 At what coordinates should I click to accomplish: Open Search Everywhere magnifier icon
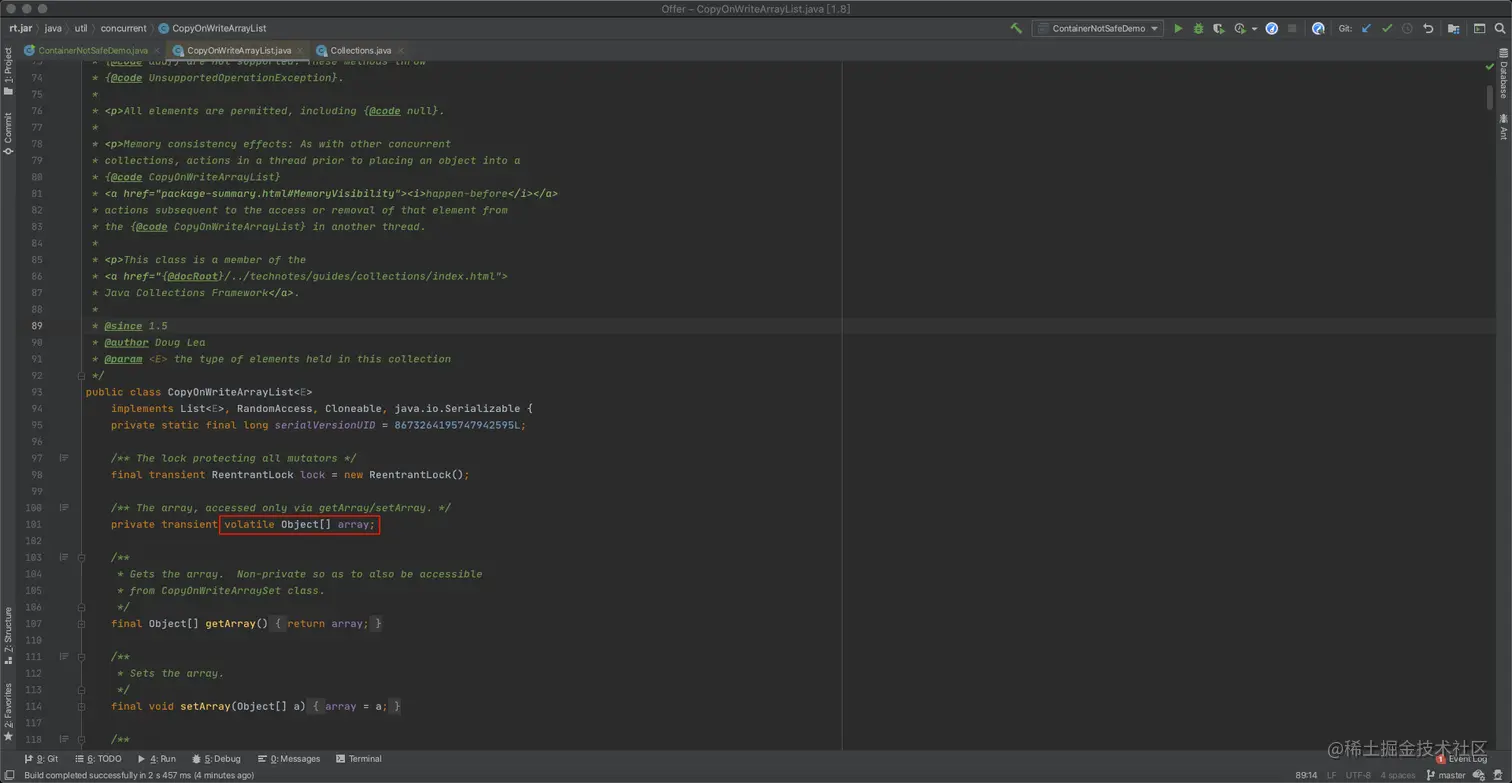tap(1500, 29)
